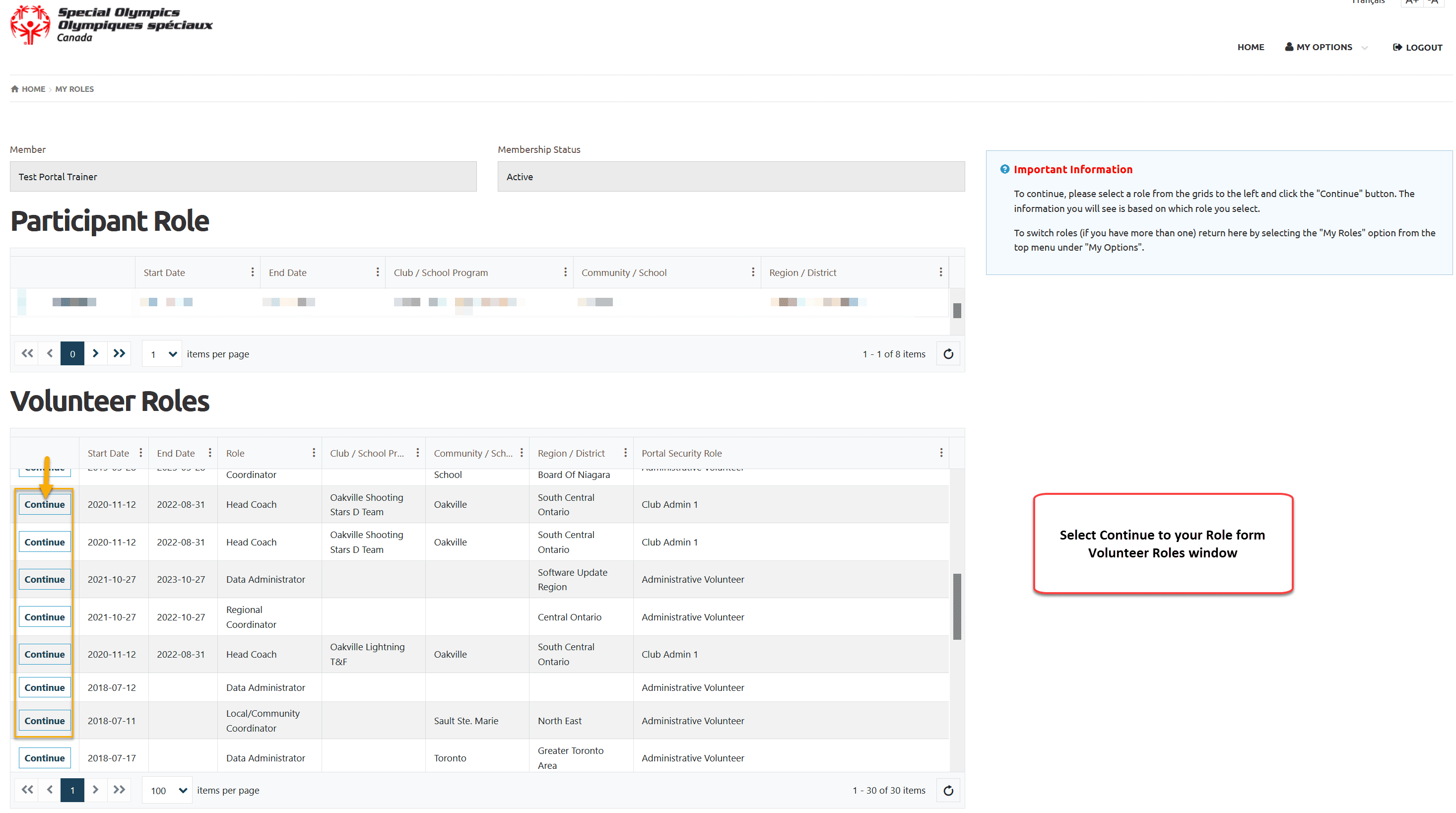
Task: Select page 0 in Participant Role pager
Action: 72,353
